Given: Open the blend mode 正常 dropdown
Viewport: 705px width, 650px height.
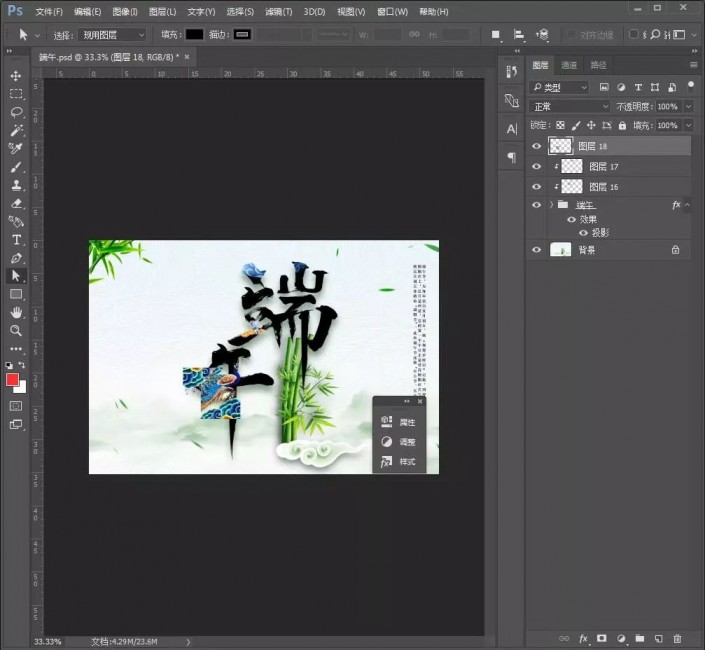Looking at the screenshot, I should [x=569, y=107].
